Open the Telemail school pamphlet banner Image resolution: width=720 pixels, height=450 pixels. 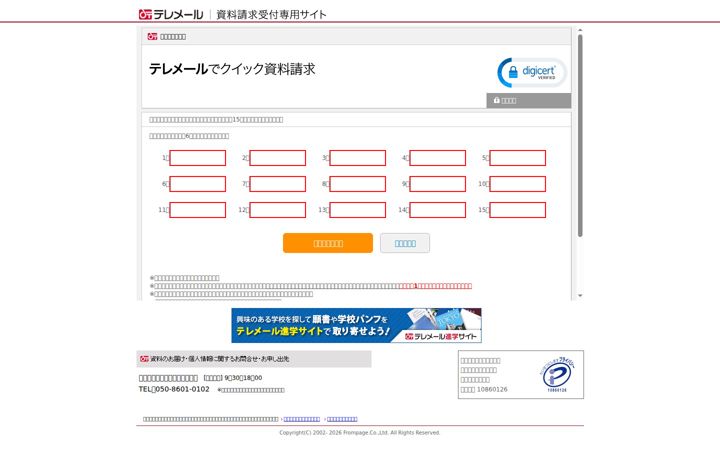tap(356, 326)
